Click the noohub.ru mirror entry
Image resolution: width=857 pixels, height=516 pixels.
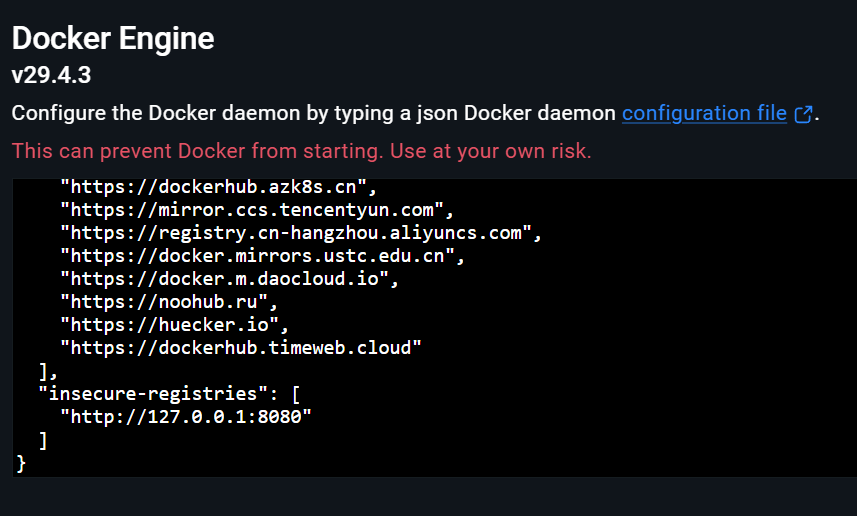[x=168, y=302]
